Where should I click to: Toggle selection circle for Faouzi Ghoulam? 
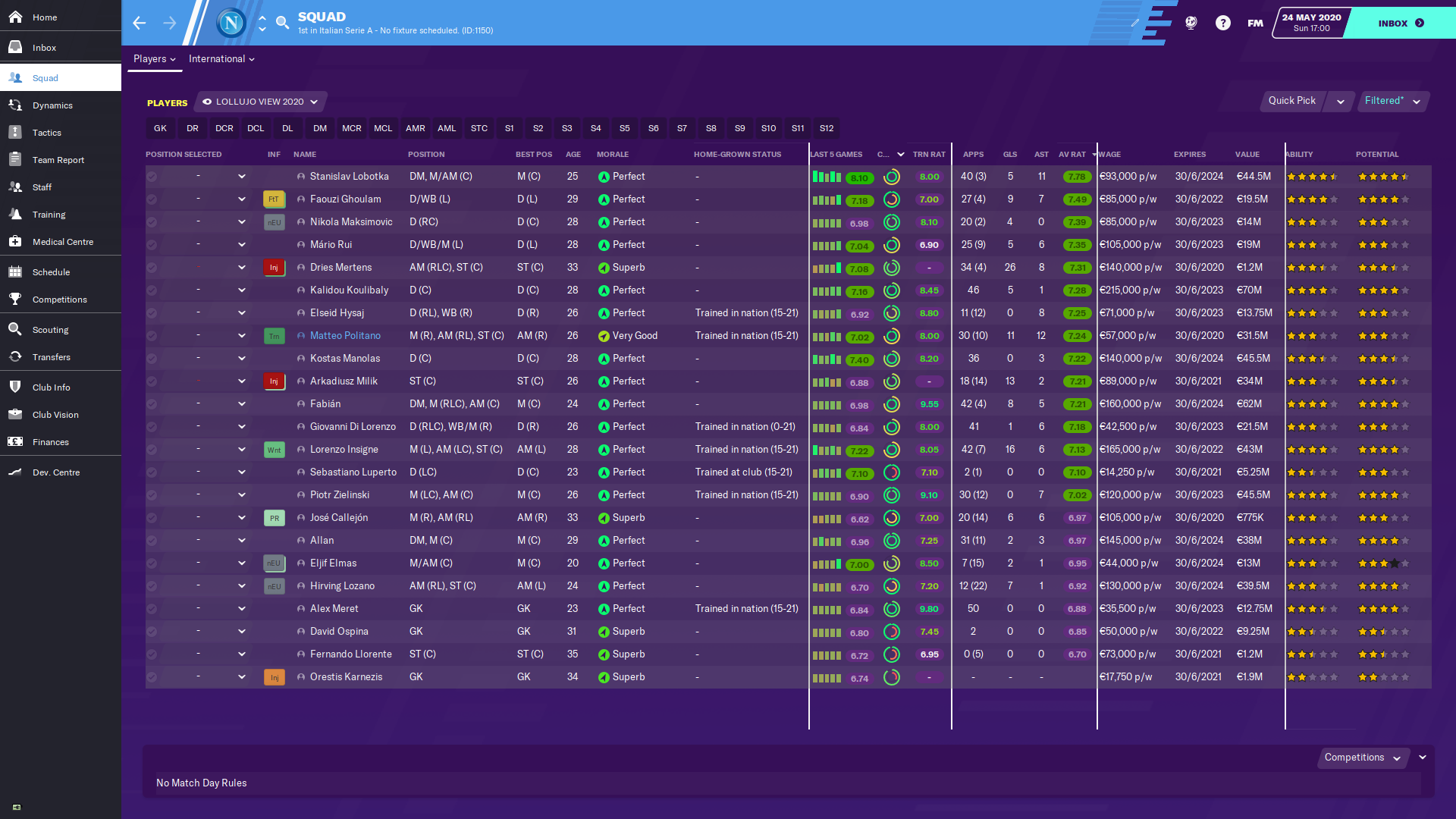click(152, 199)
